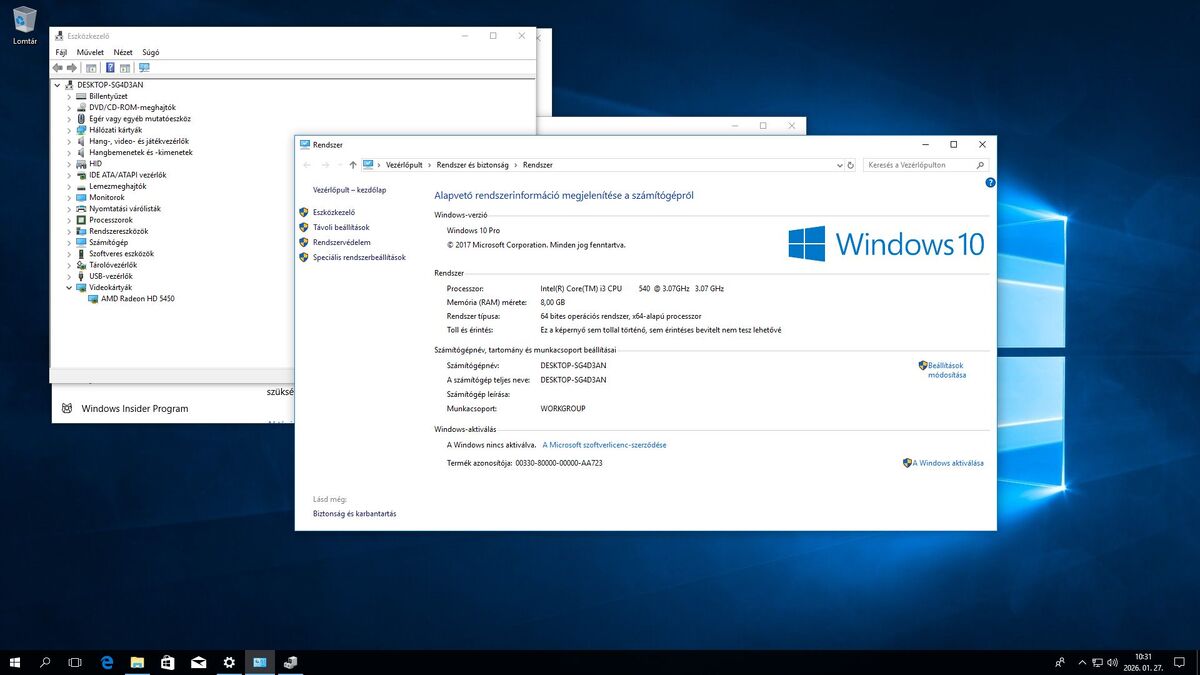Viewport: 1200px width, 675px height.
Task: Expand the Lemezmeghajtók category
Action: pyautogui.click(x=69, y=186)
